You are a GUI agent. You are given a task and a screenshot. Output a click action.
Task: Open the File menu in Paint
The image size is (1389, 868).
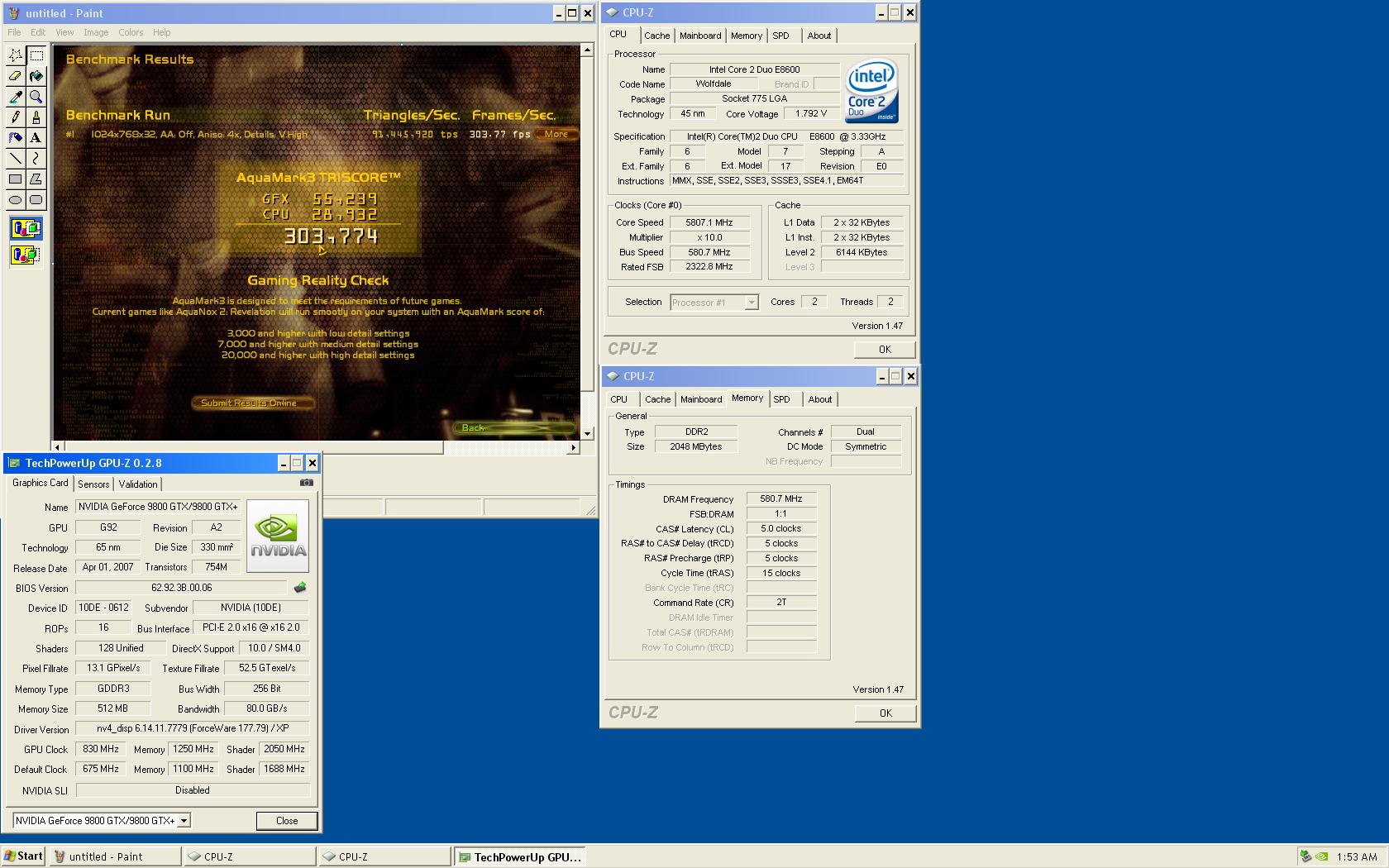[14, 32]
